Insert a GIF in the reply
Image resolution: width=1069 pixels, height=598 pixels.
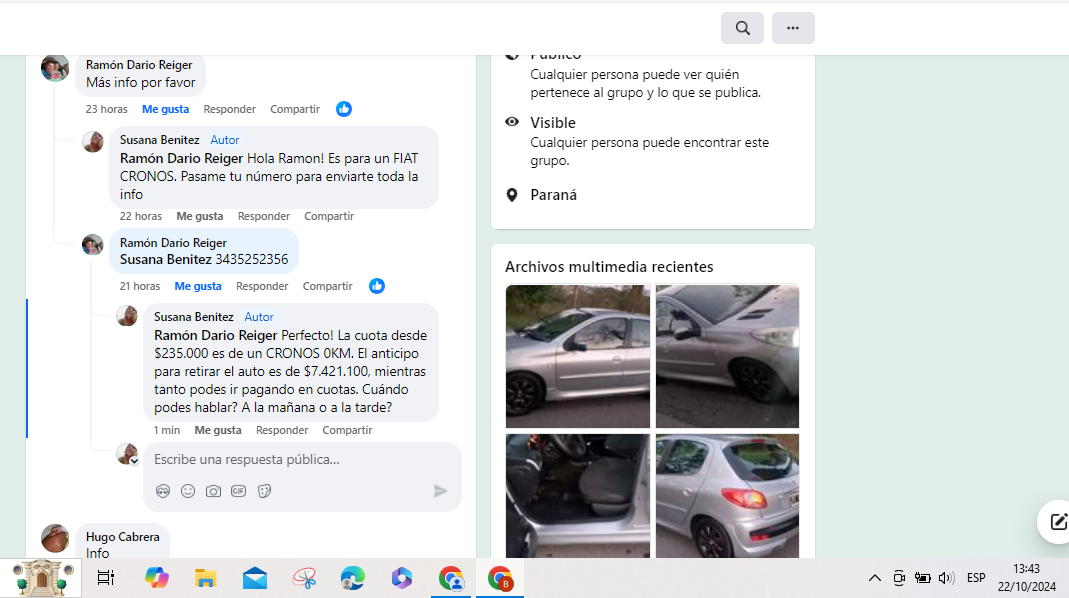239,491
